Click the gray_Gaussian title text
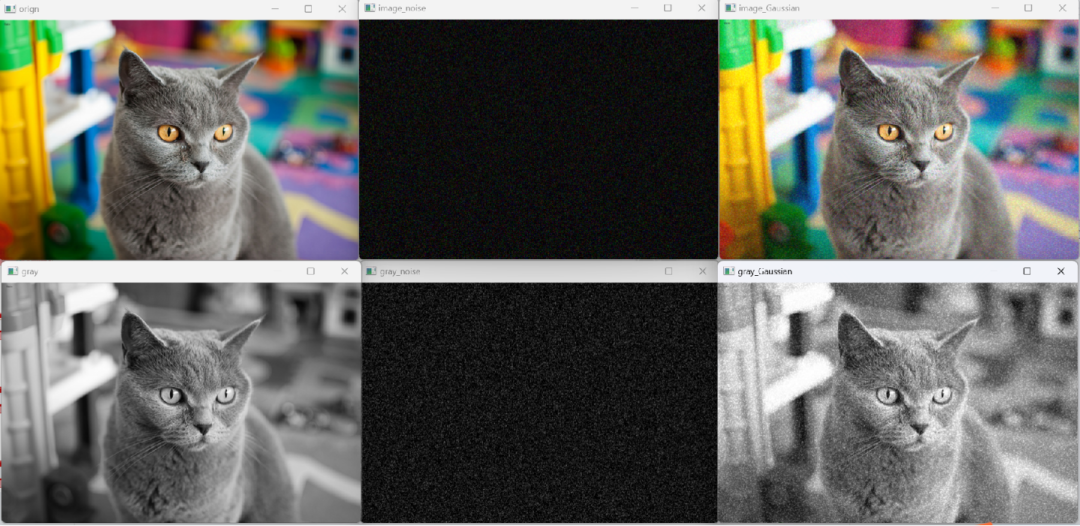This screenshot has width=1080, height=526. (765, 272)
